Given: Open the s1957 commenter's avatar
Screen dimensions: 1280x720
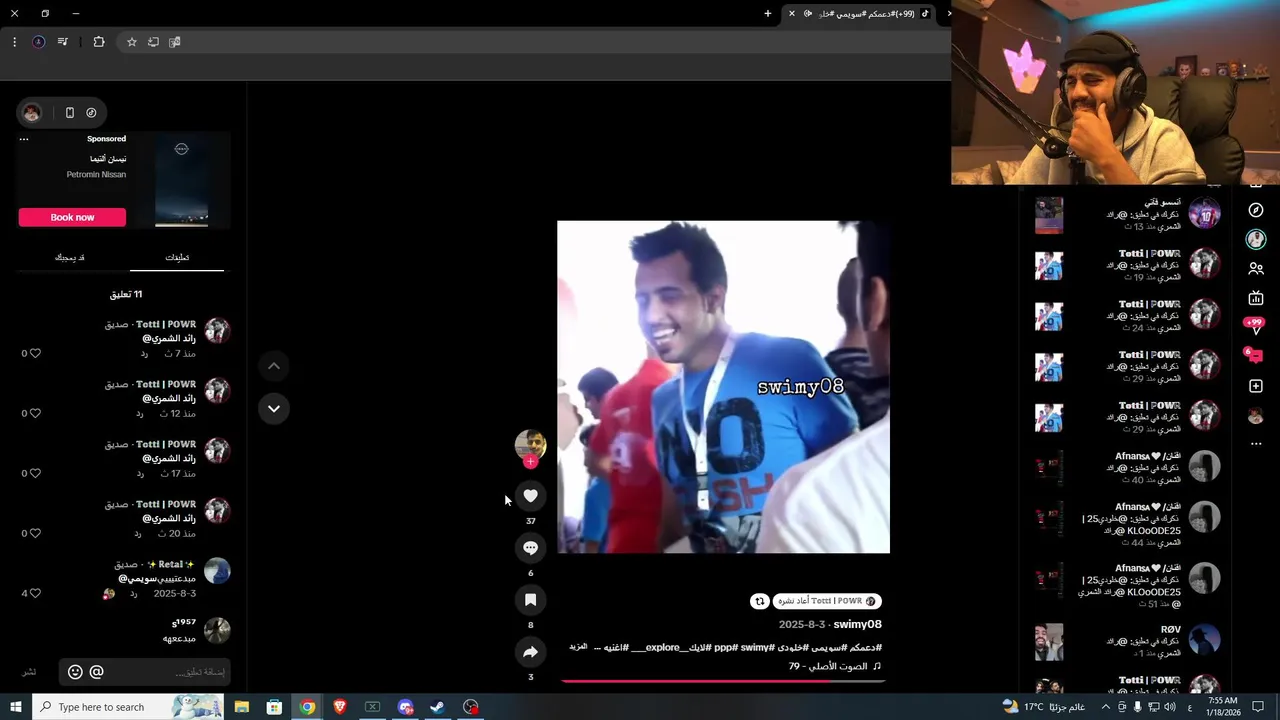Looking at the screenshot, I should pos(217,630).
